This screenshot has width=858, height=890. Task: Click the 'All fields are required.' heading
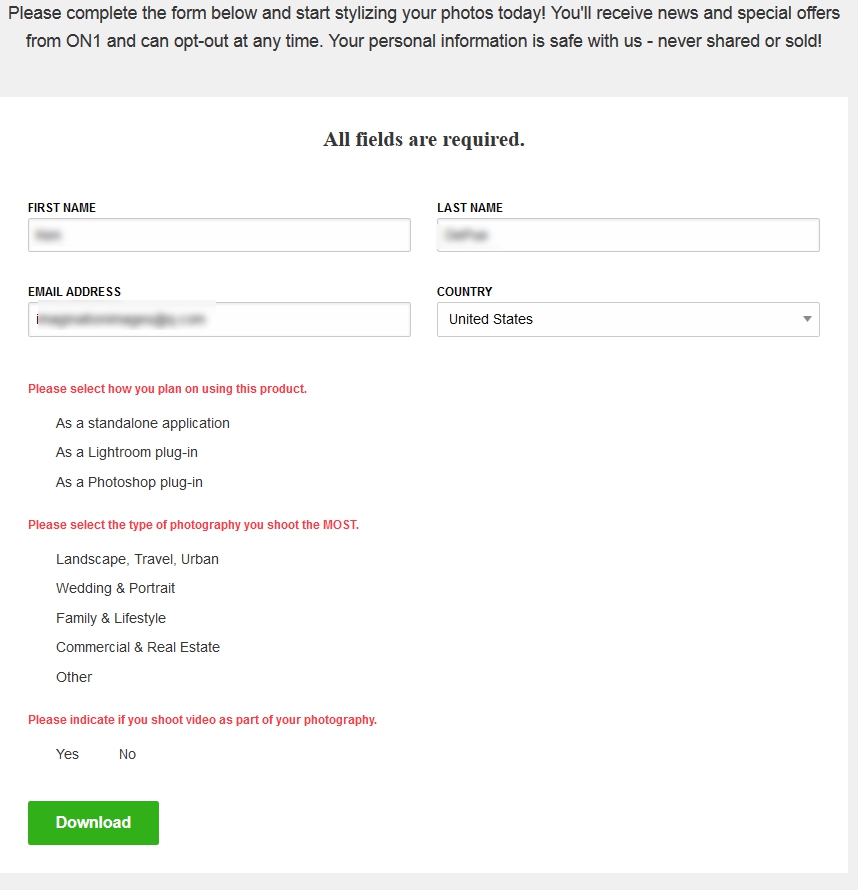click(424, 140)
